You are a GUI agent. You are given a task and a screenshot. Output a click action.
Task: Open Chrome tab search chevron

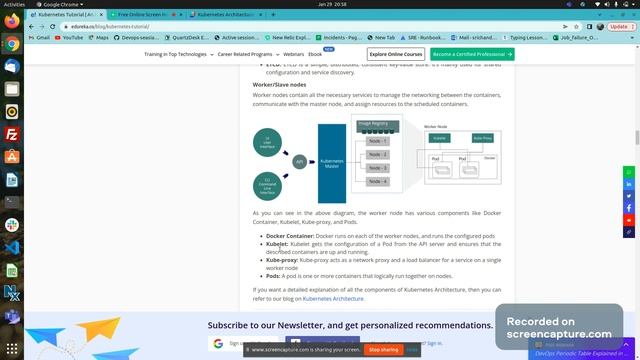[x=599, y=15]
